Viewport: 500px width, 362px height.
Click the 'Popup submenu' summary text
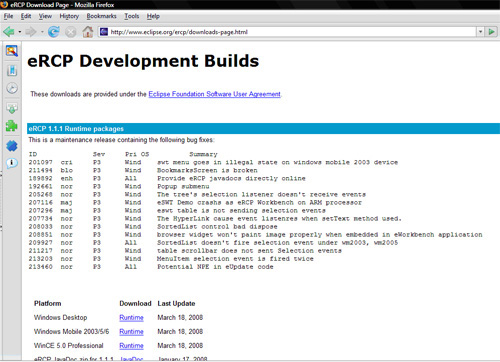click(x=183, y=186)
